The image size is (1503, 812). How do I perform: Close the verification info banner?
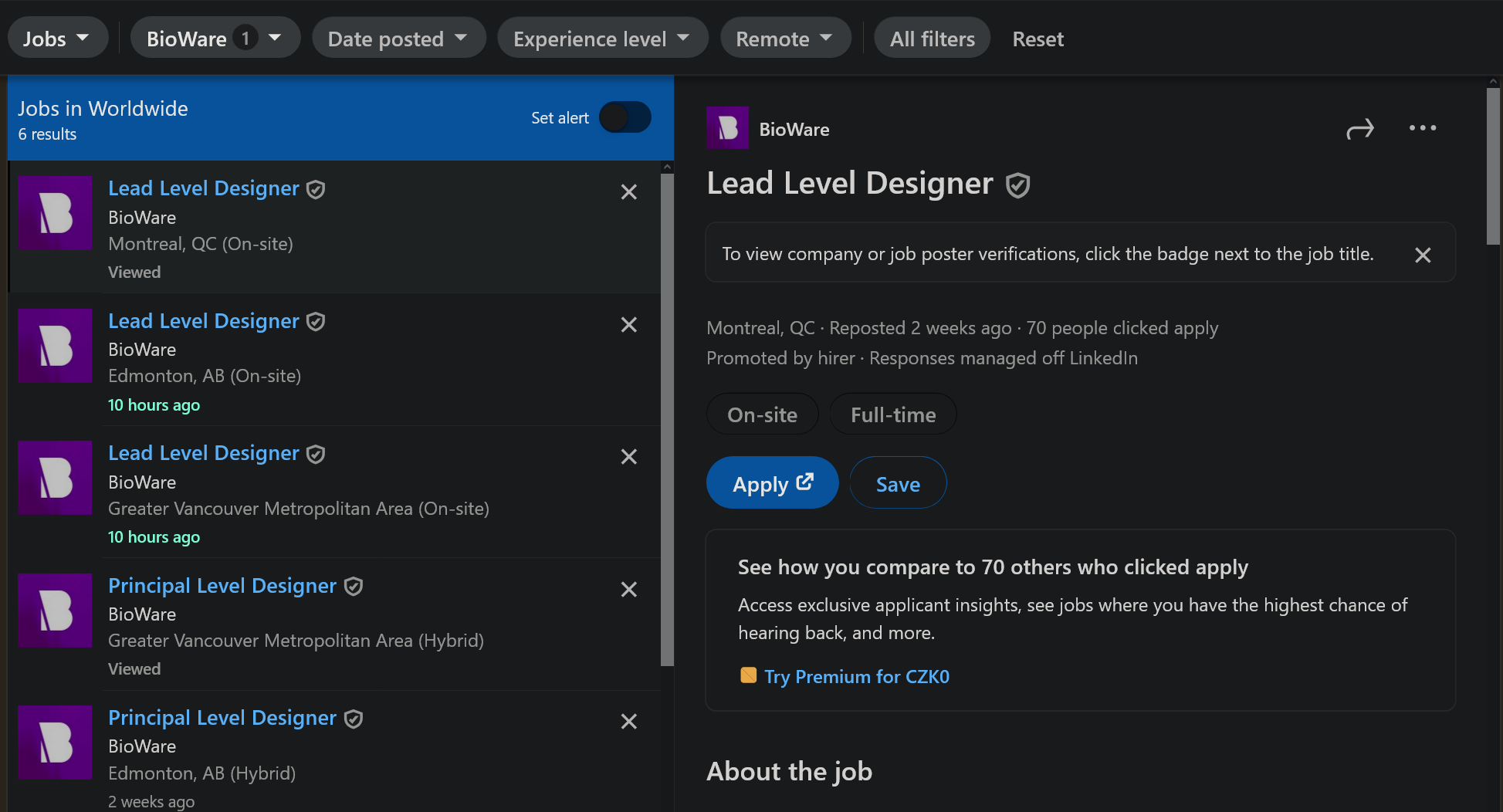[1423, 255]
